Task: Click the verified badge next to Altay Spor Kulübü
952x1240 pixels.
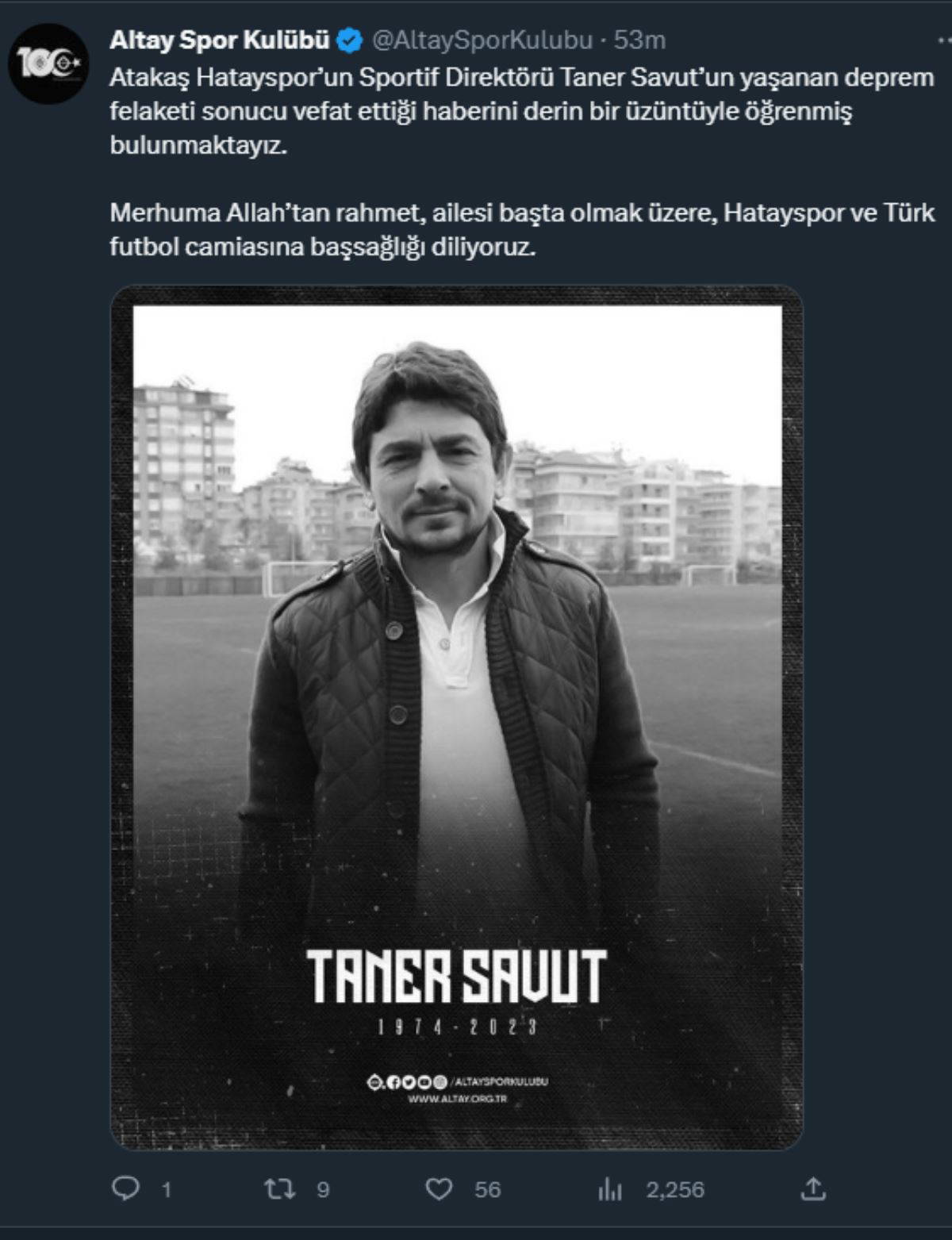Action: [x=351, y=40]
